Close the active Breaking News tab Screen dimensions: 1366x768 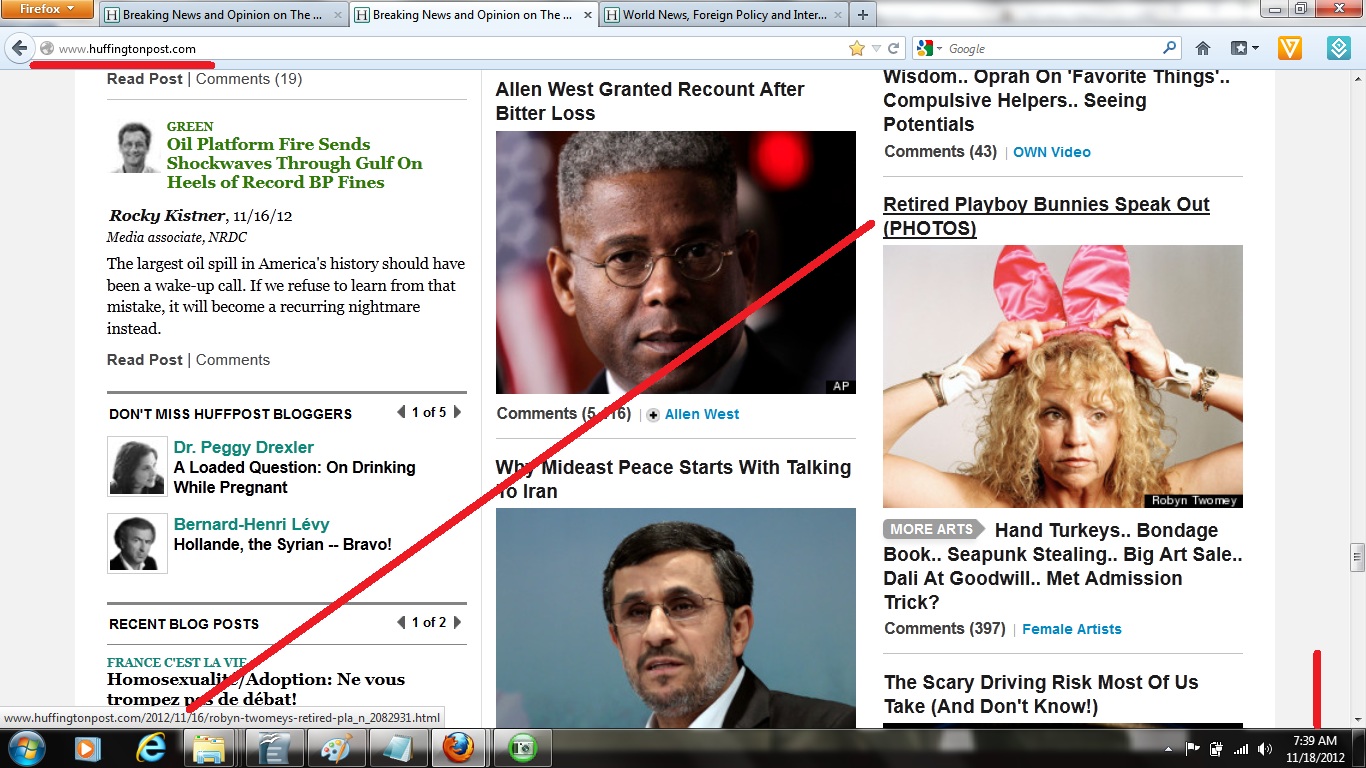pyautogui.click(x=586, y=15)
